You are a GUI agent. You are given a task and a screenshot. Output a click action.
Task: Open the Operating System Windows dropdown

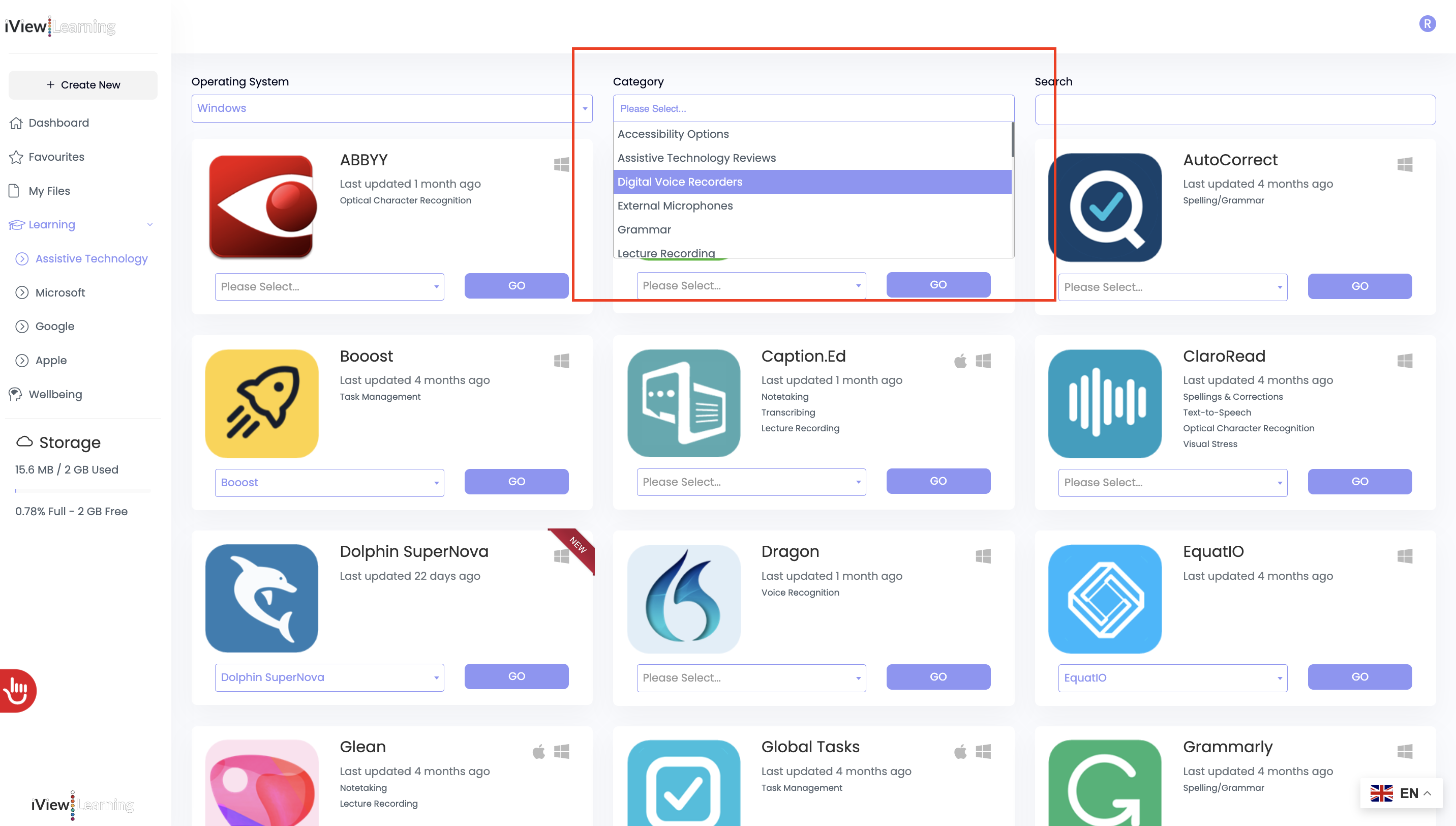tap(392, 108)
